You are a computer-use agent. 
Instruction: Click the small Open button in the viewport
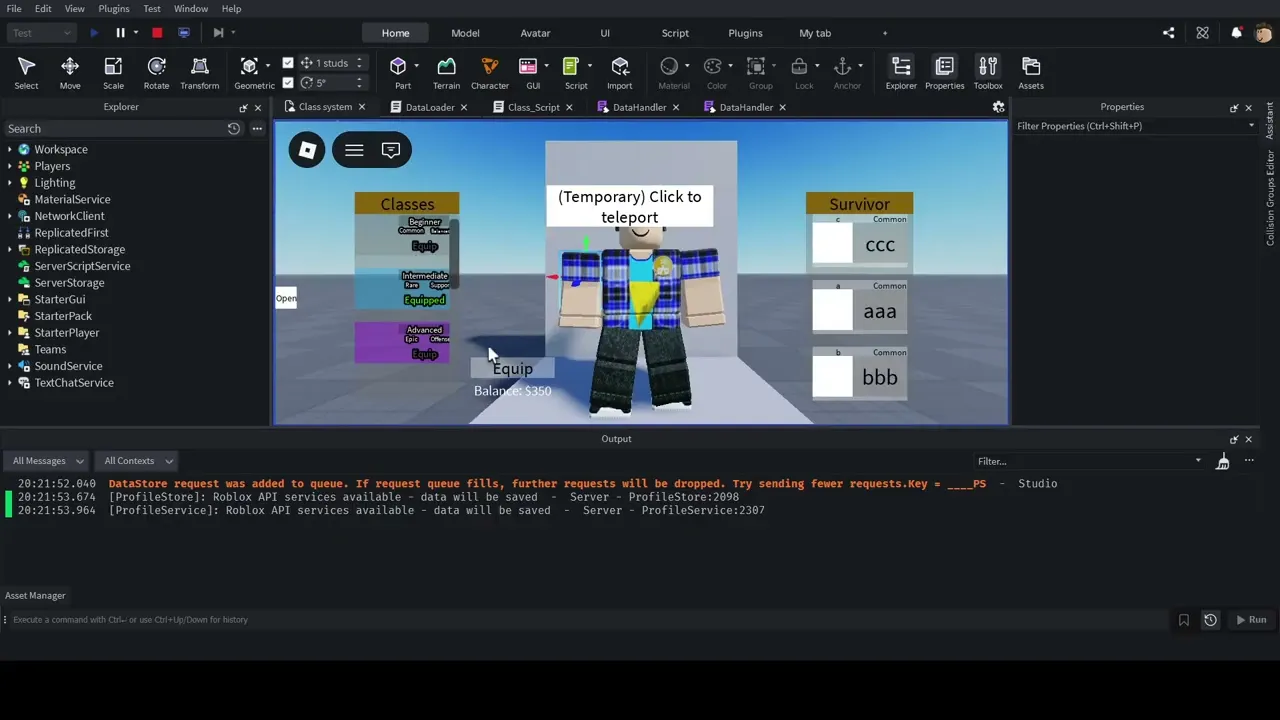pyautogui.click(x=286, y=298)
